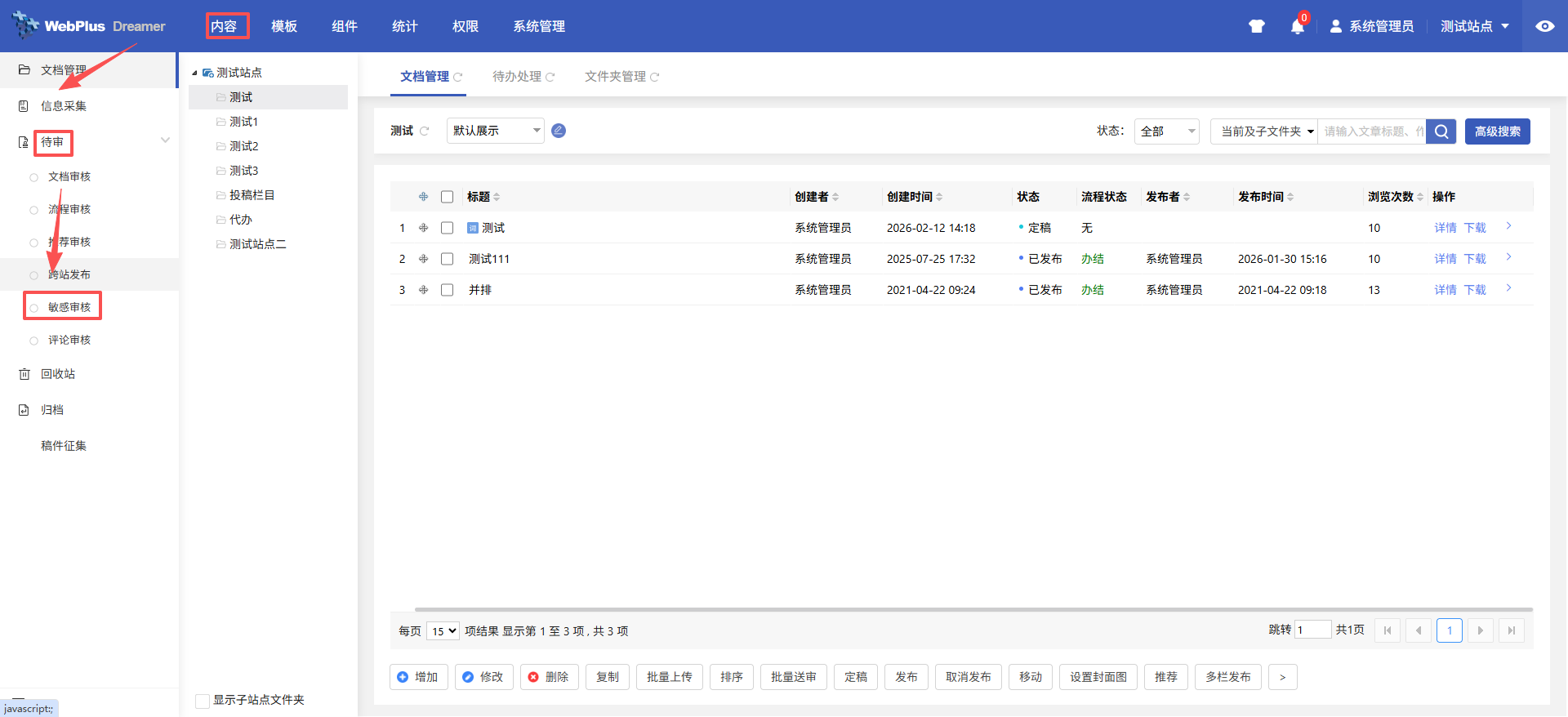Screen dimensions: 1568x717
Task: Click the row arrow for 并排
Action: point(1508,288)
